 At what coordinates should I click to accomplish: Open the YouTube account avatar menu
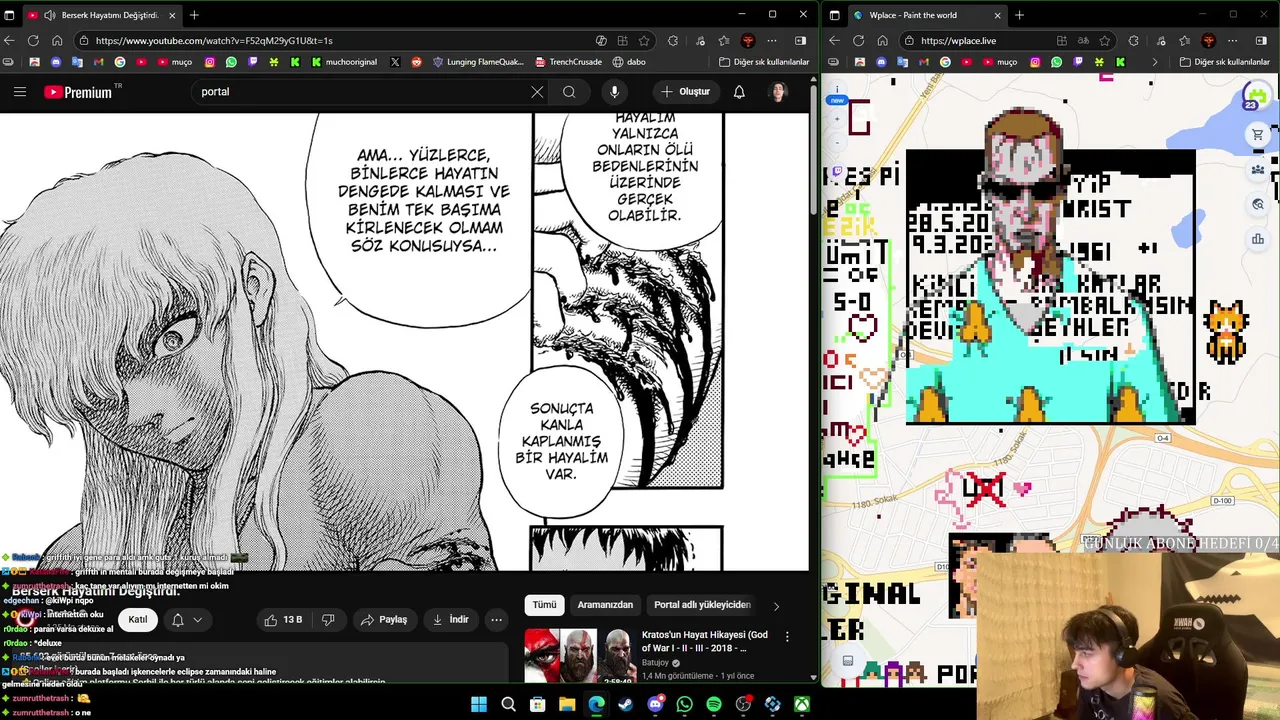pyautogui.click(x=778, y=92)
